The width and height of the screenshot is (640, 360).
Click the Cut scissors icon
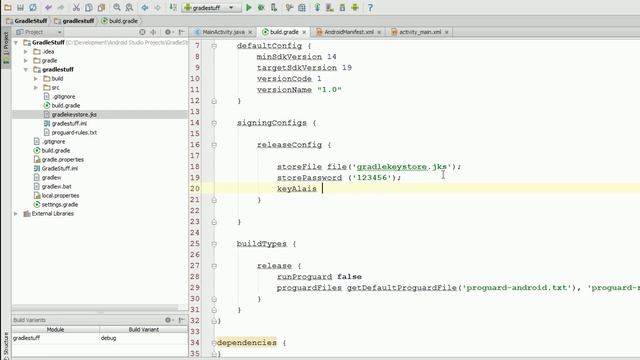[x=76, y=7]
